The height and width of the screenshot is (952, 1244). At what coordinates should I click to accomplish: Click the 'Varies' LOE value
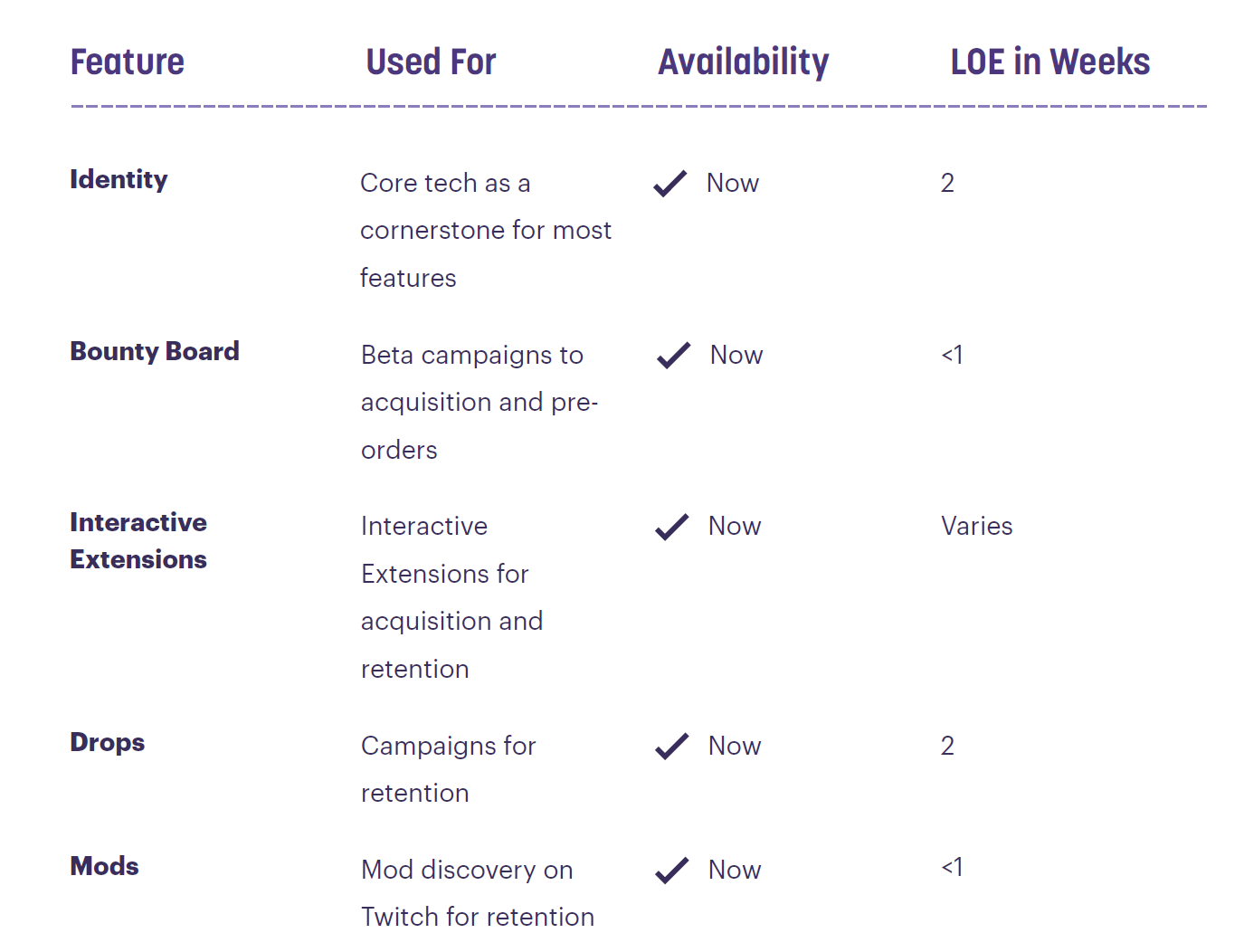977,526
